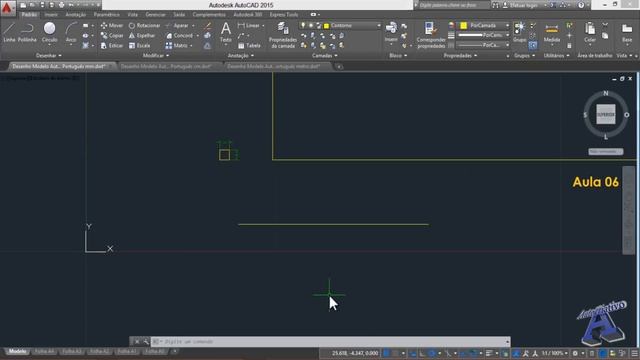Pick the Rotacionar tool
This screenshot has width=640, height=360.
point(144,25)
